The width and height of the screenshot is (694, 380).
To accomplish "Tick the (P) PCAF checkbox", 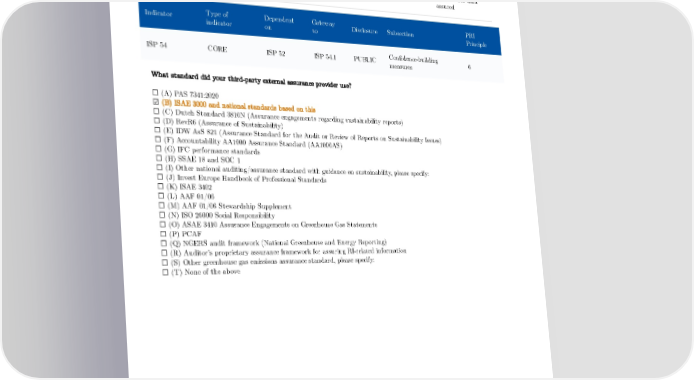I will 163,234.
